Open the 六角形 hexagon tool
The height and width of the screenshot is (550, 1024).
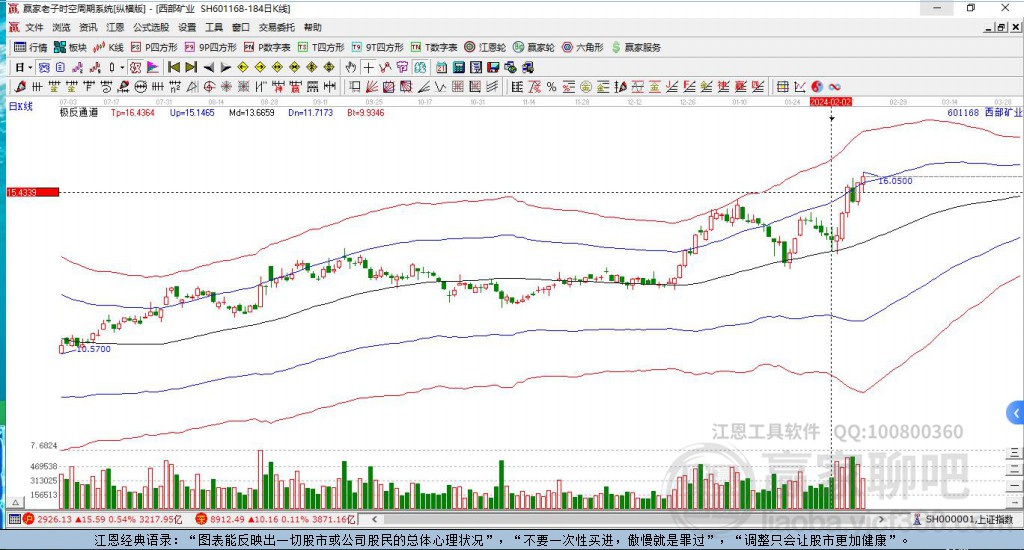tap(583, 47)
